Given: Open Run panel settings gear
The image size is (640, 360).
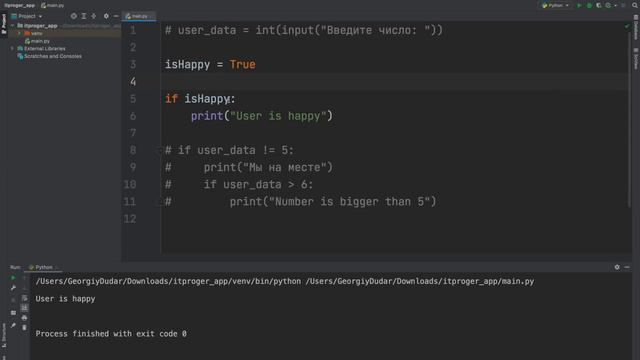Looking at the screenshot, I should [617, 267].
